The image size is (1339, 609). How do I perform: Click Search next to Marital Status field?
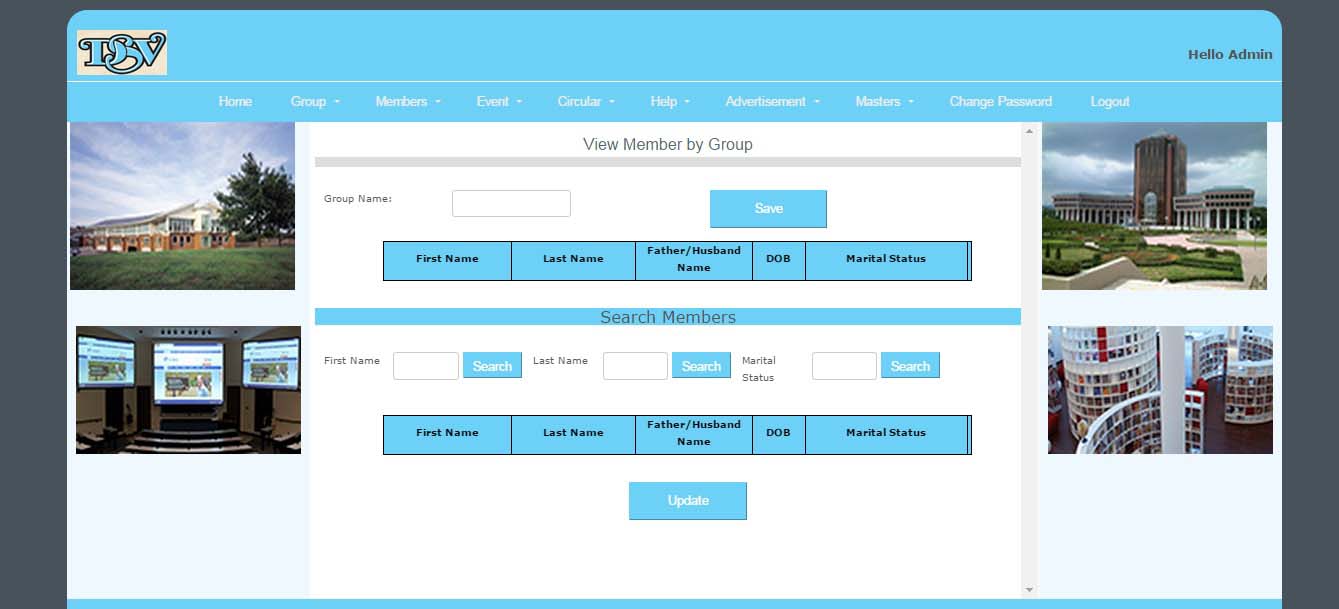pos(910,366)
